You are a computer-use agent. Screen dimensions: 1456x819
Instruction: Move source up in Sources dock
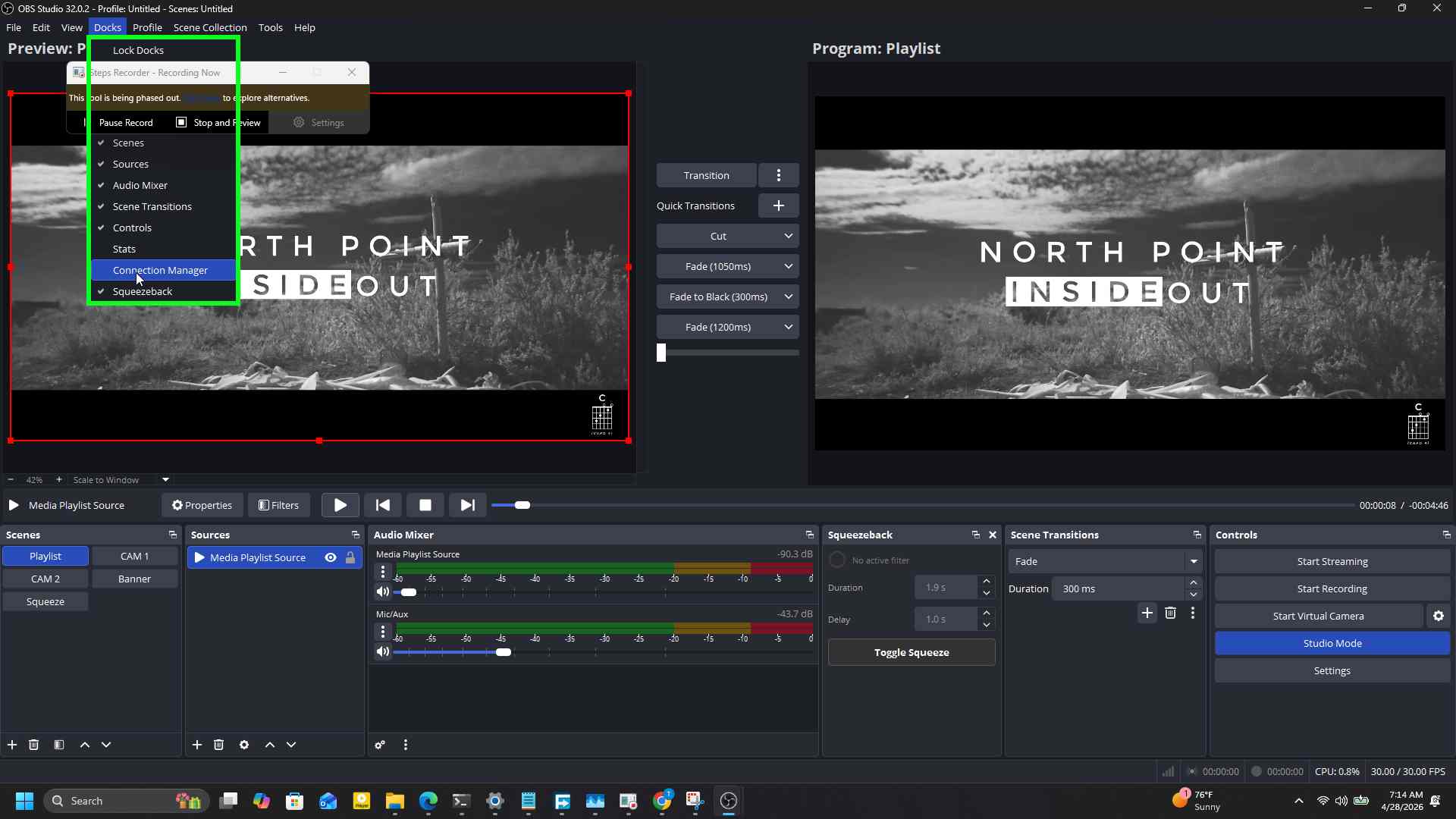[x=270, y=745]
